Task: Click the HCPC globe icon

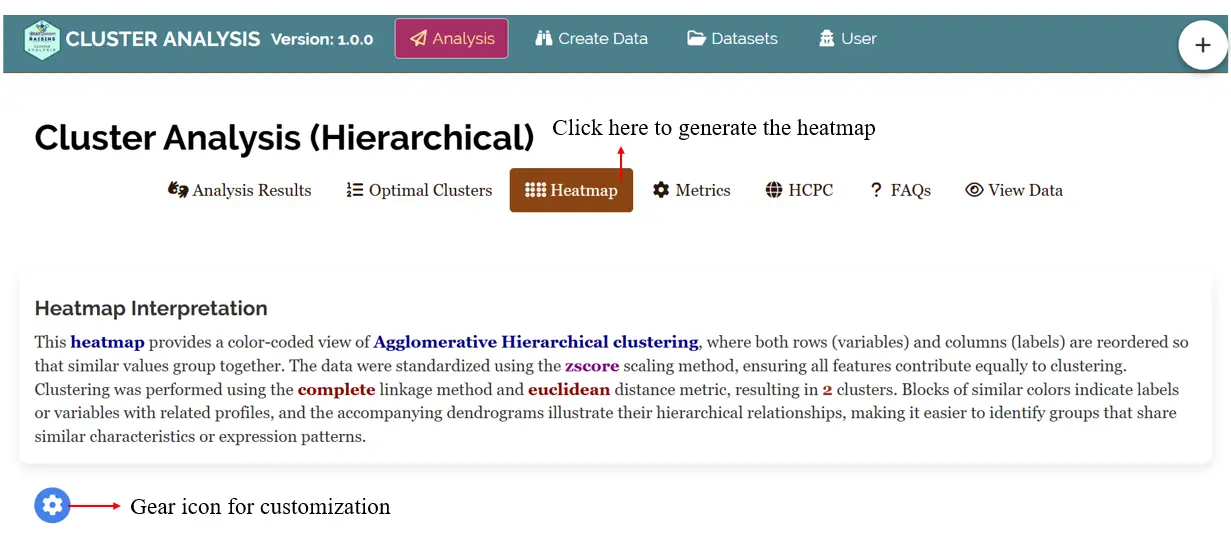Action: coord(774,190)
